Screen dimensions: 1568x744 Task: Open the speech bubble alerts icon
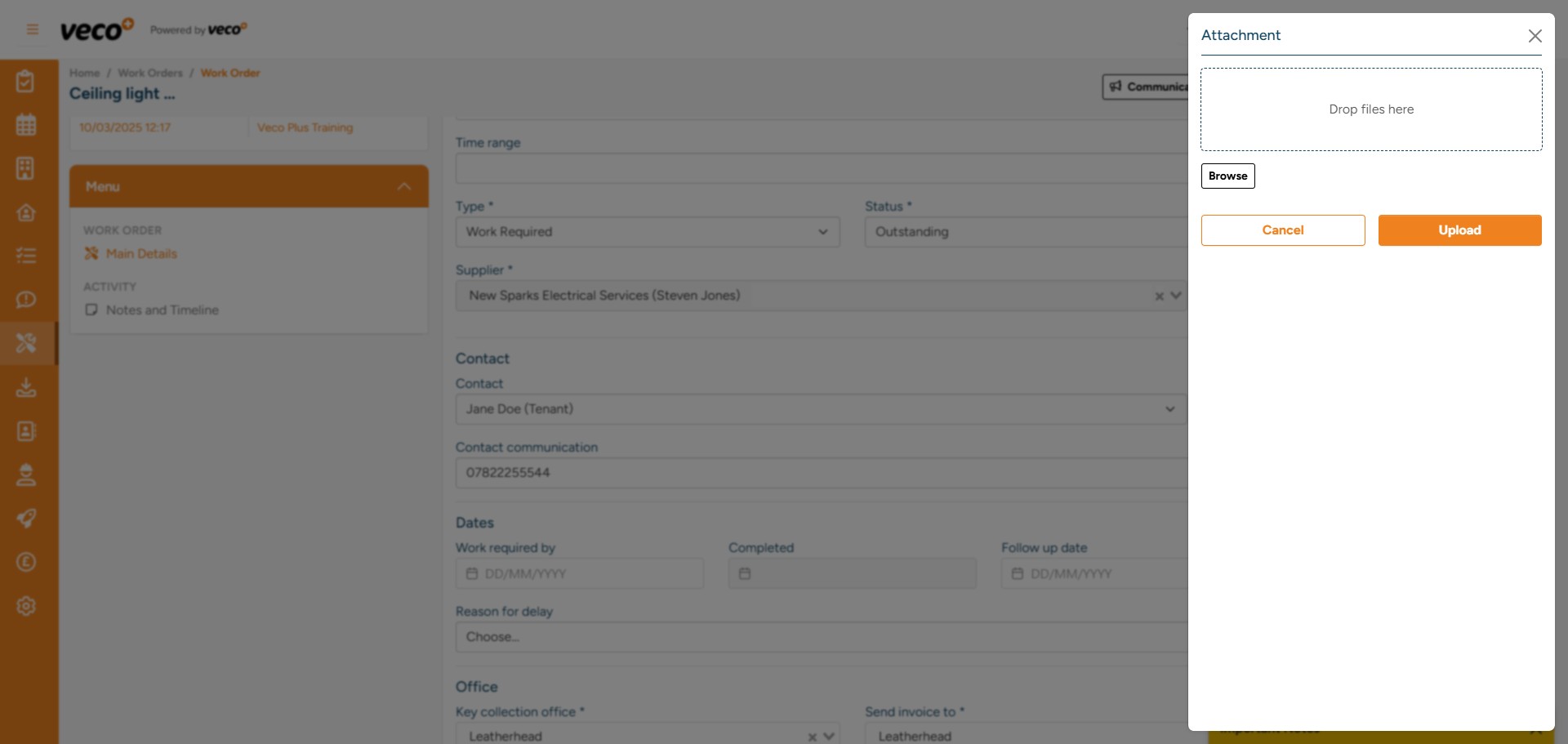click(27, 299)
